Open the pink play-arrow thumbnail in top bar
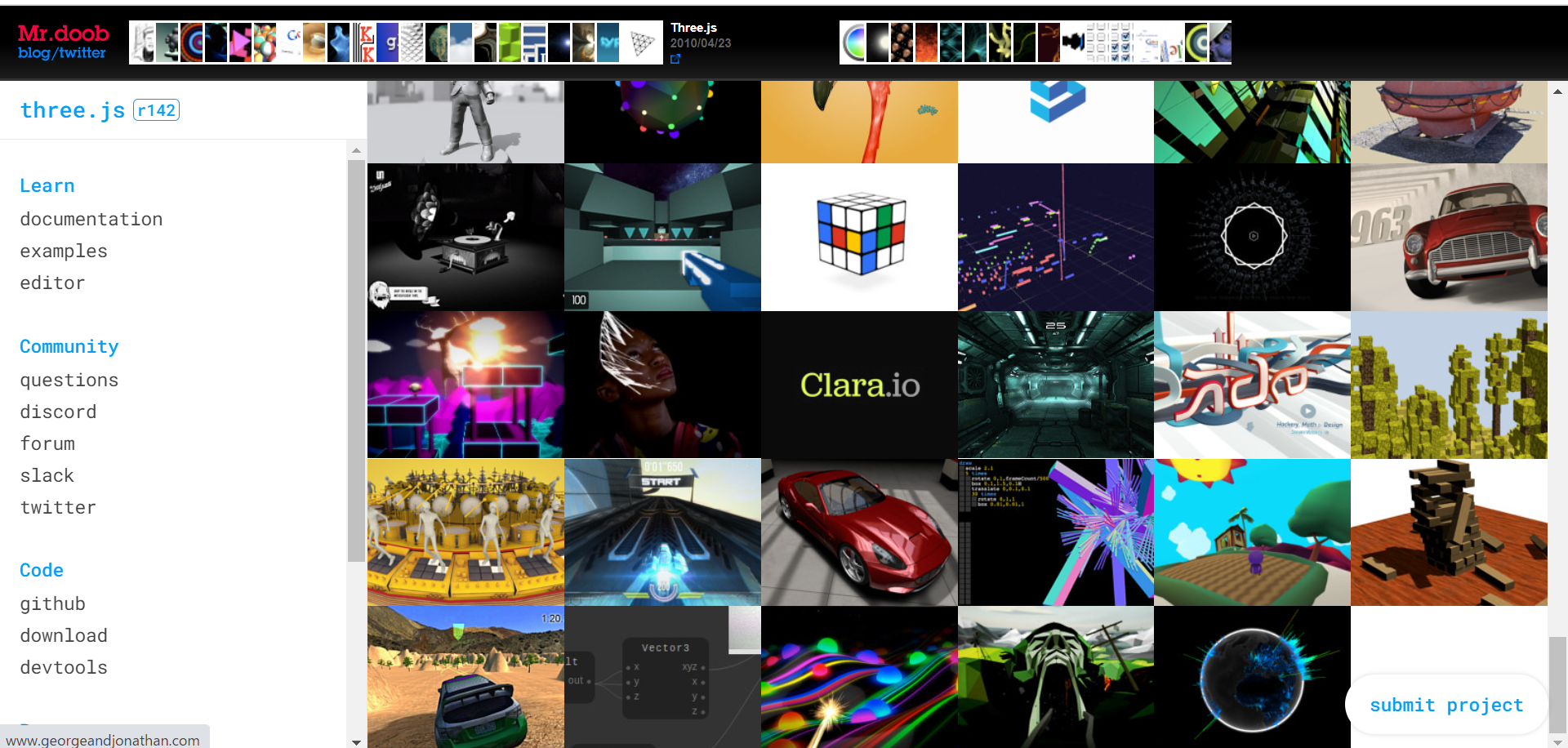The image size is (1568, 748). 240,42
